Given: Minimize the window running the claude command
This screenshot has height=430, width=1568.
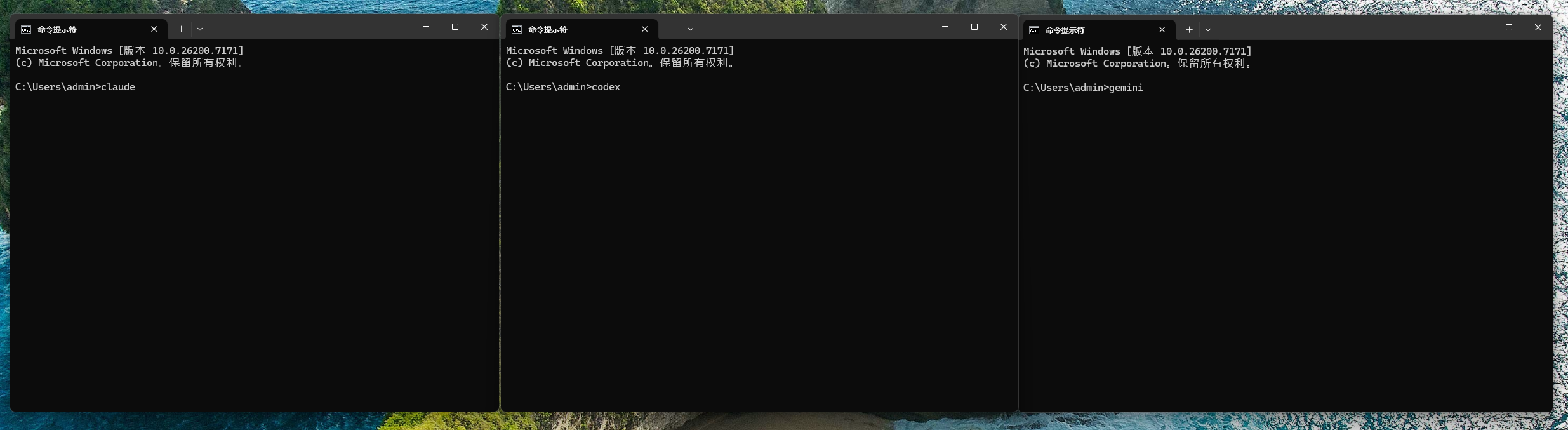Looking at the screenshot, I should tap(426, 27).
